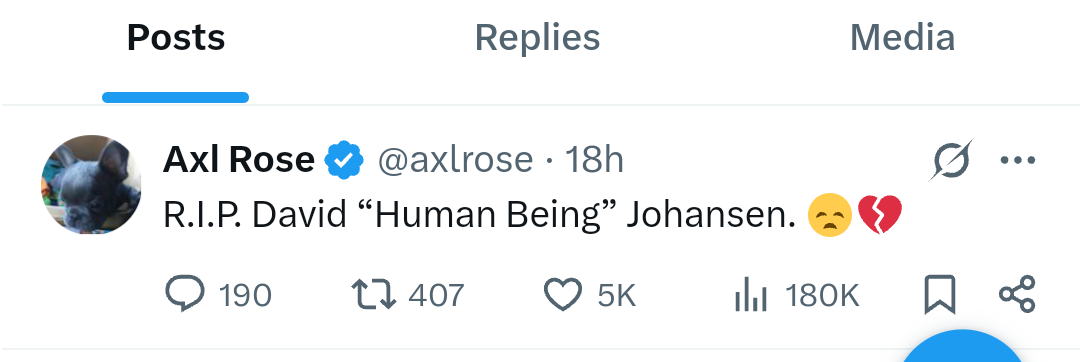Open the 18h timestamp link

click(594, 160)
